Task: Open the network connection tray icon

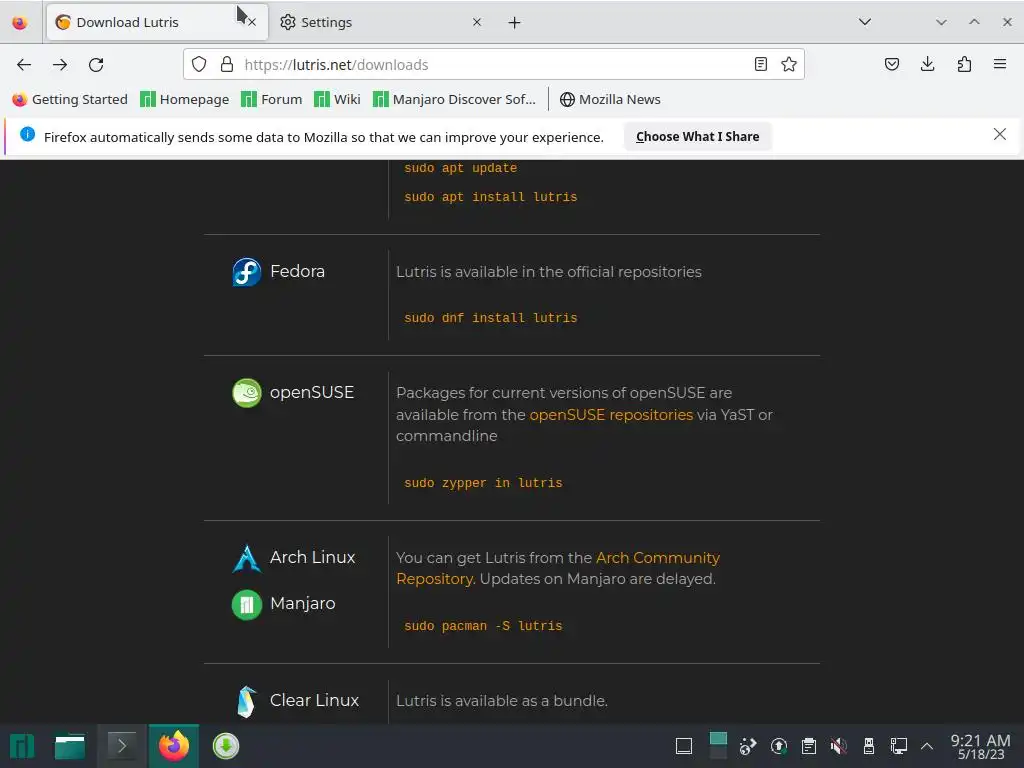Action: click(x=899, y=746)
